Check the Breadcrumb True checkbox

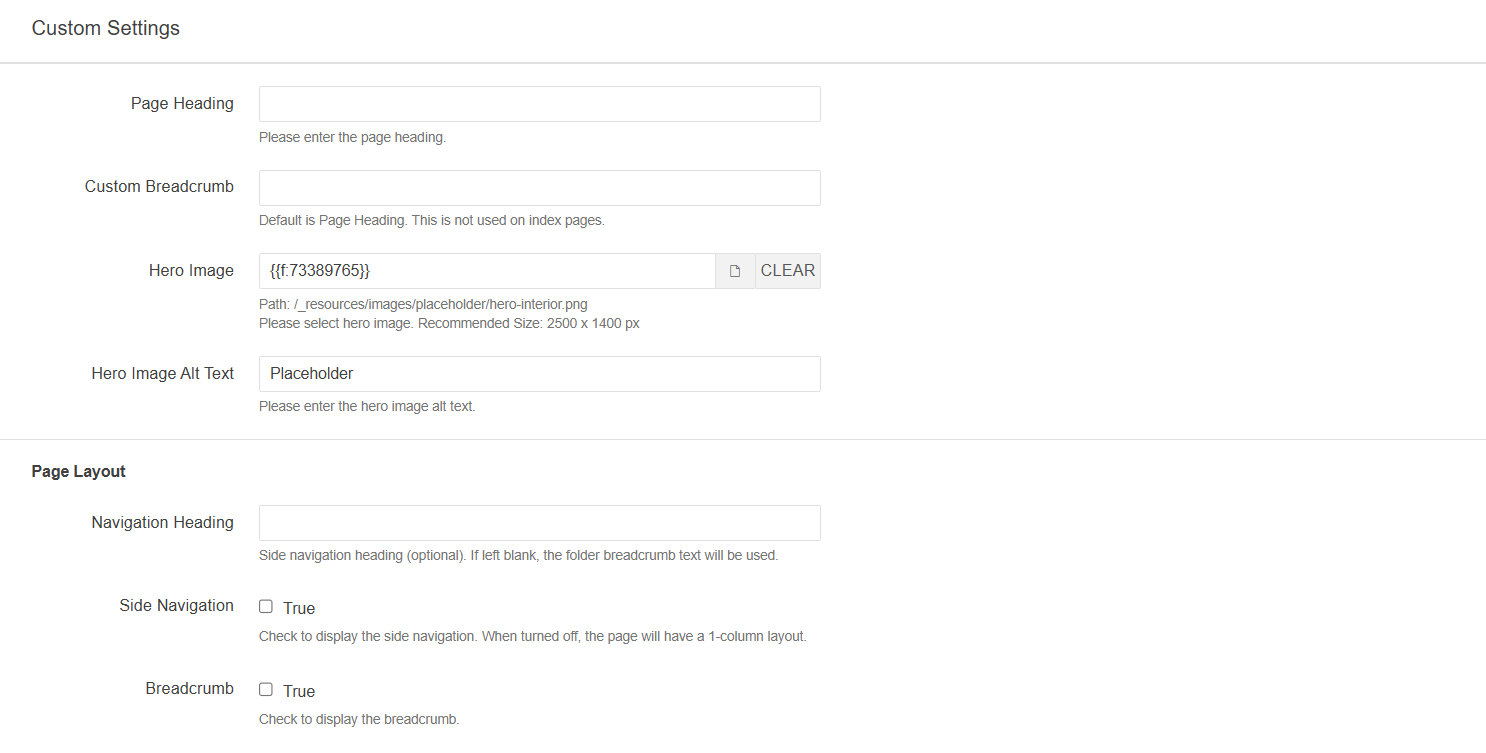pos(266,689)
